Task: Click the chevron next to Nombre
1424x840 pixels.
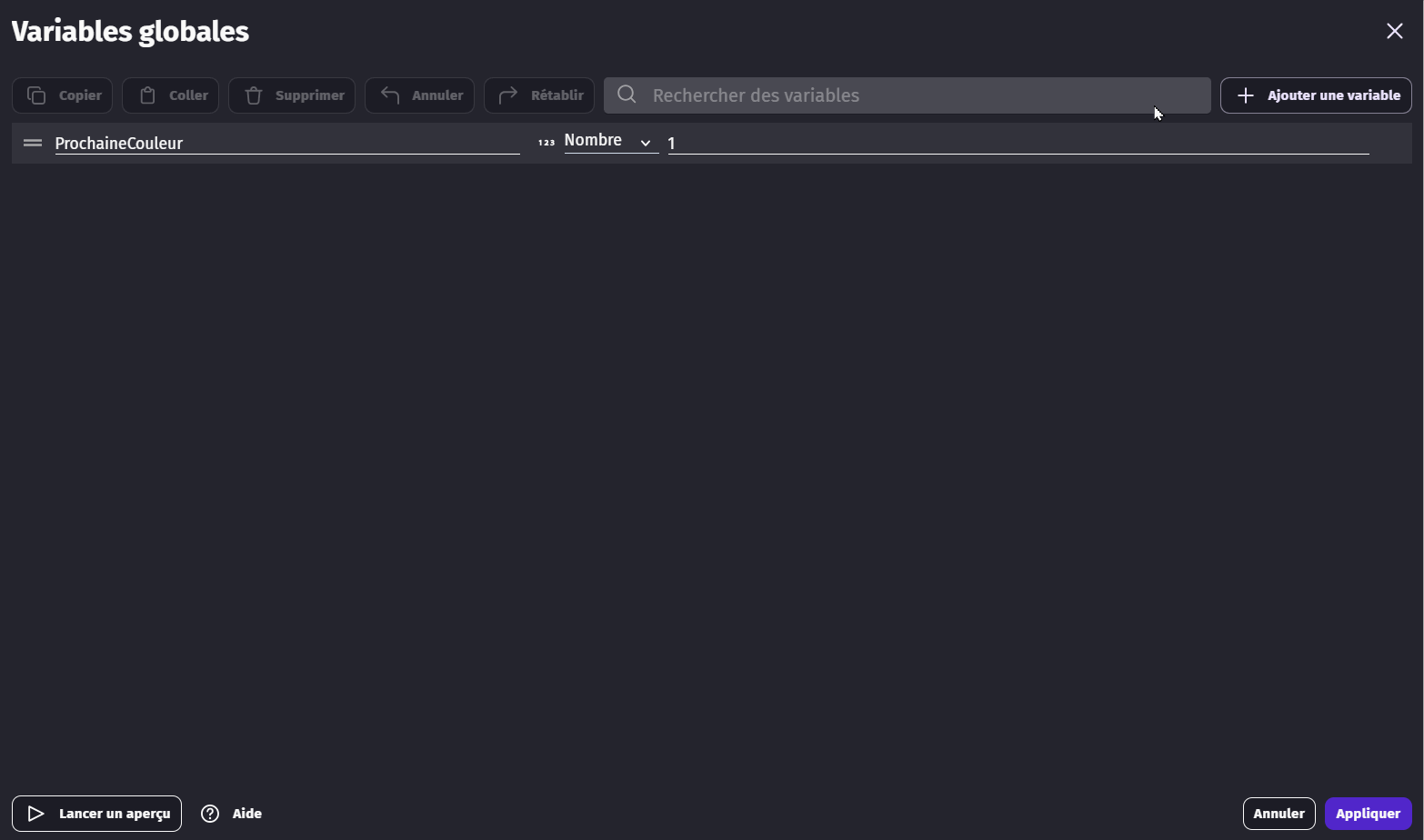Action: (646, 143)
